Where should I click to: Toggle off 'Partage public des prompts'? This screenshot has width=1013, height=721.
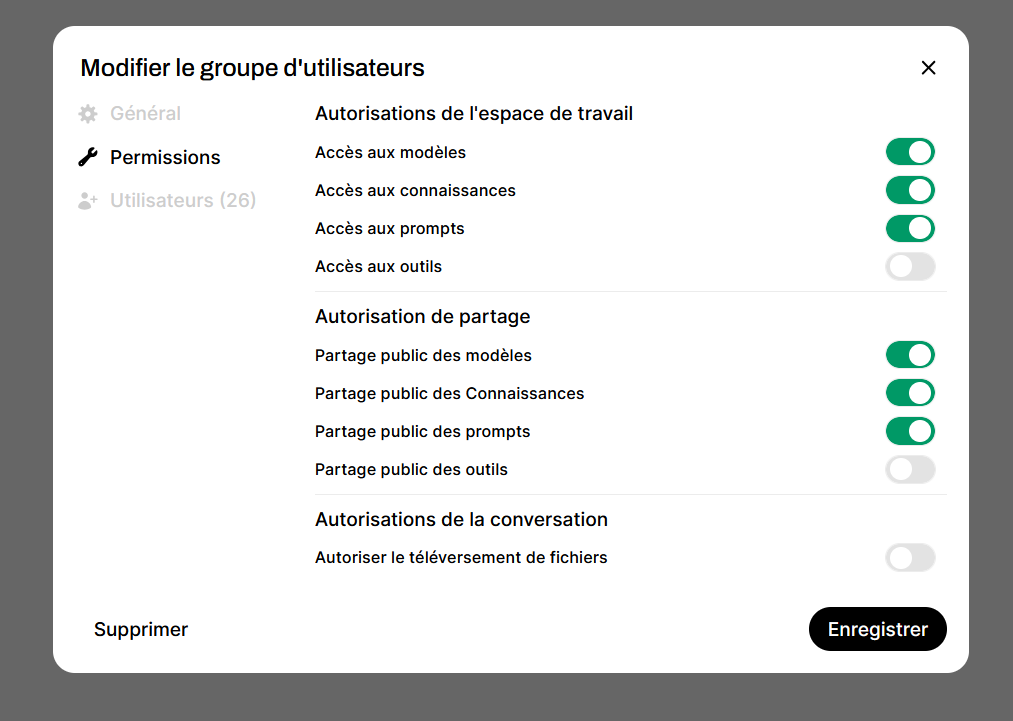coord(910,431)
